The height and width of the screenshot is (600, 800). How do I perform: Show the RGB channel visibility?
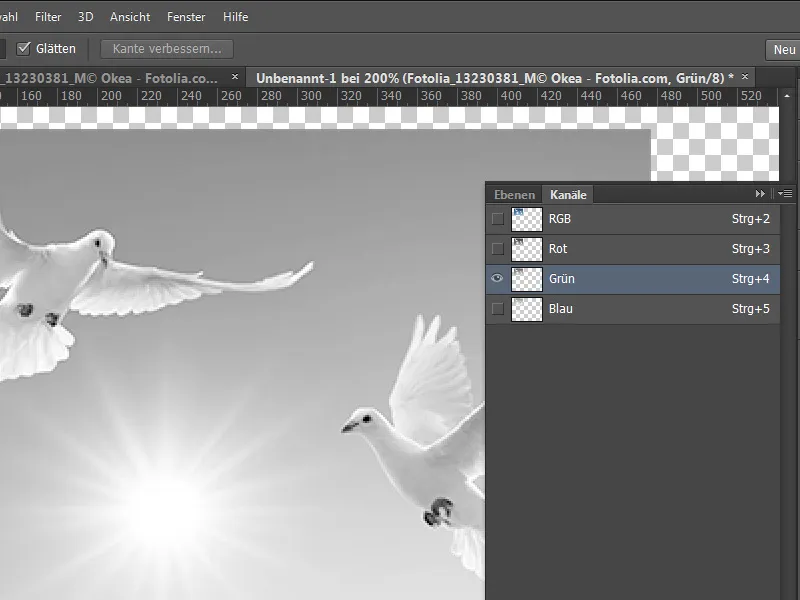tap(497, 219)
